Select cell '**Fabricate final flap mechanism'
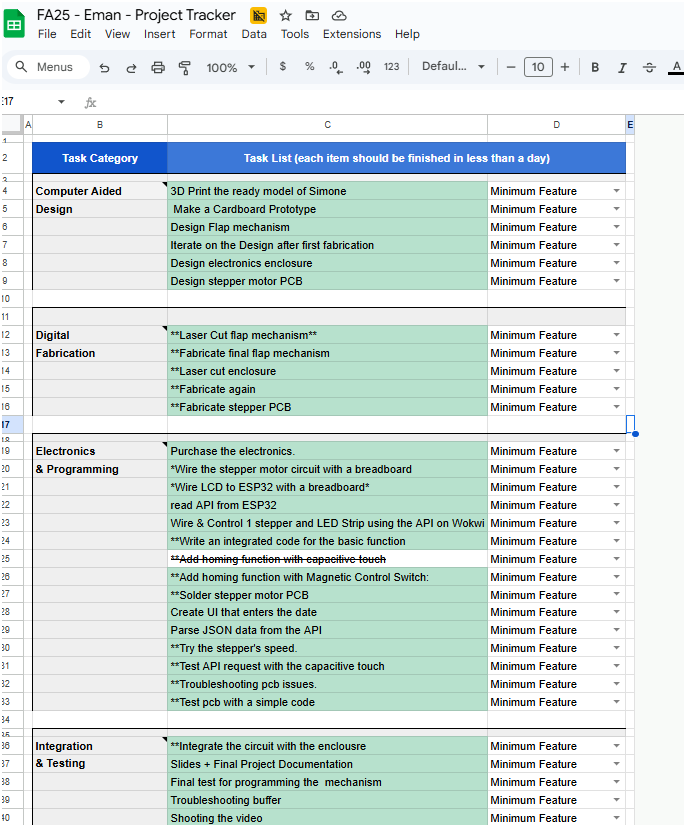686x827 pixels. coord(327,353)
